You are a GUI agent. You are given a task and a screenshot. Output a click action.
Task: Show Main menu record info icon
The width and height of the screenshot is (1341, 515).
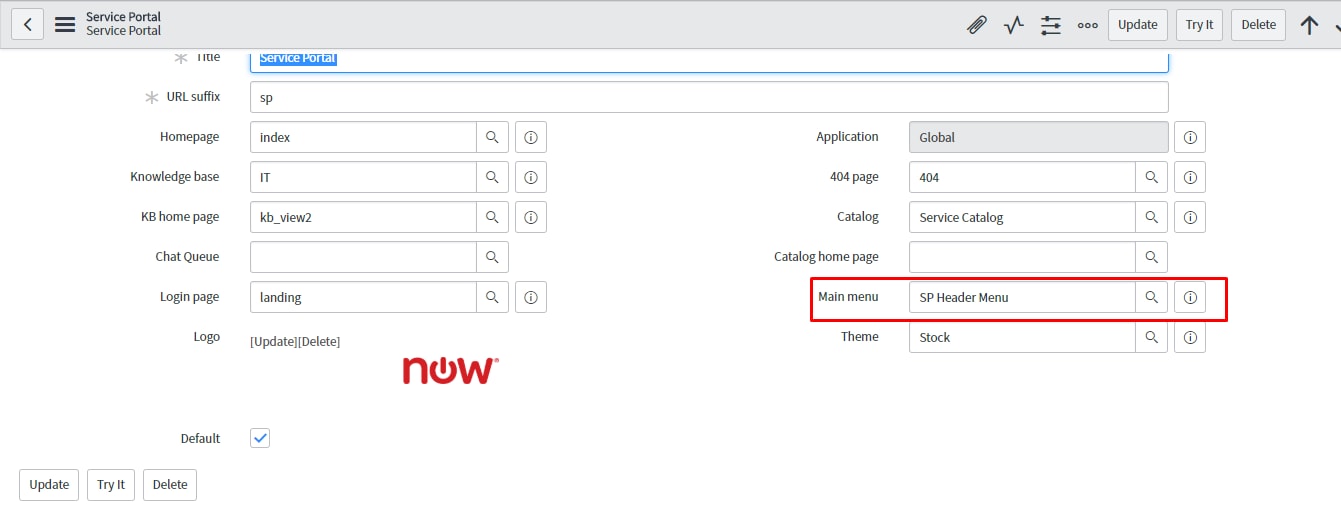coord(1190,297)
